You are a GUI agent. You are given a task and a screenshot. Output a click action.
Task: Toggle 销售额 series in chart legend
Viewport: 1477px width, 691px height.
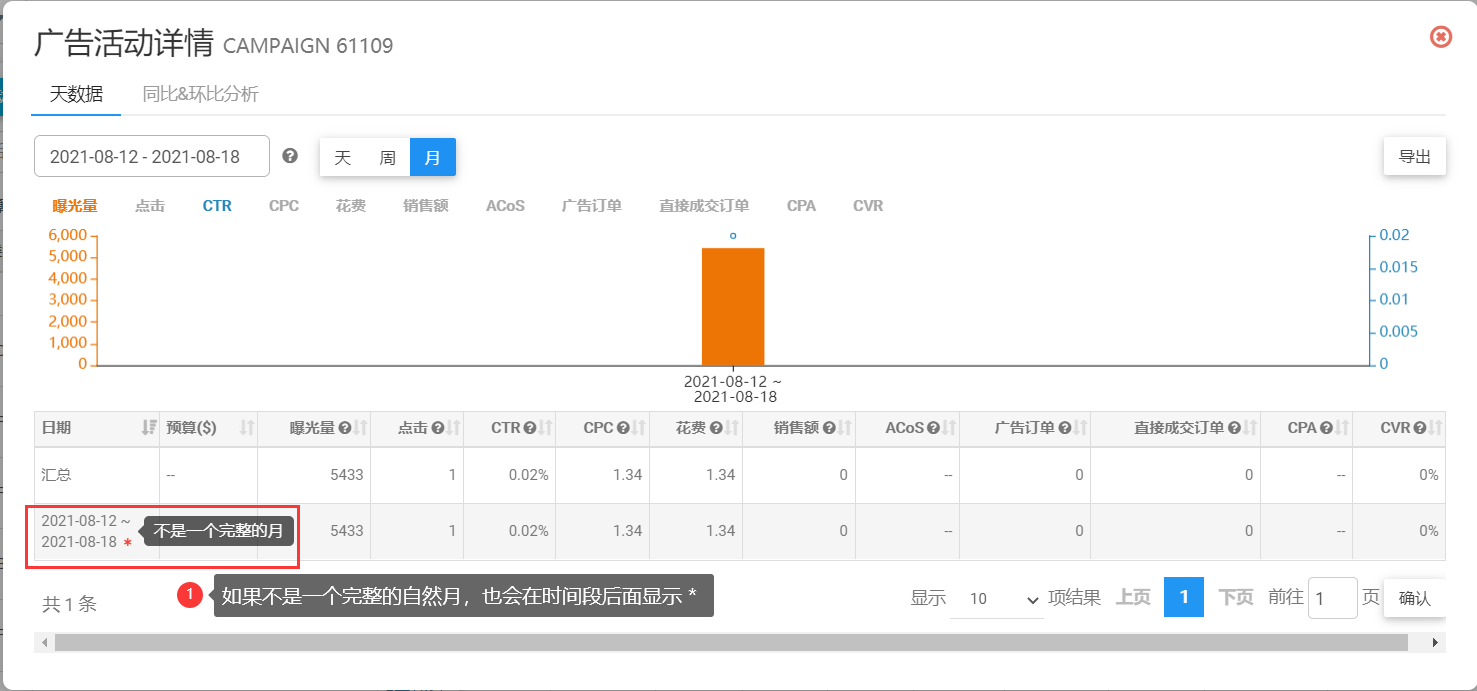pyautogui.click(x=426, y=206)
